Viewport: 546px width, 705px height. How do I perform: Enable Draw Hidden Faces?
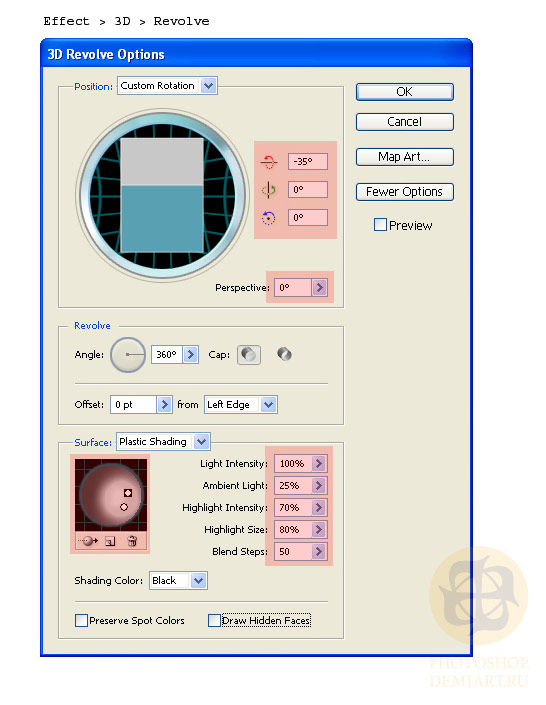click(x=214, y=620)
